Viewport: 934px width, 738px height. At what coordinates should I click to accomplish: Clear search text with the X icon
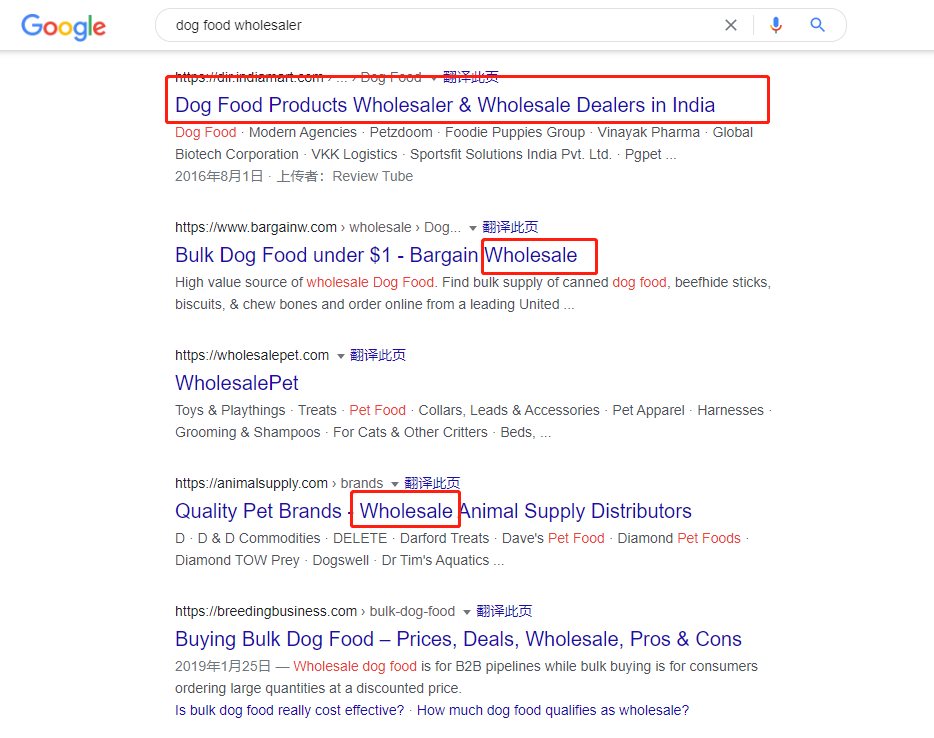731,25
